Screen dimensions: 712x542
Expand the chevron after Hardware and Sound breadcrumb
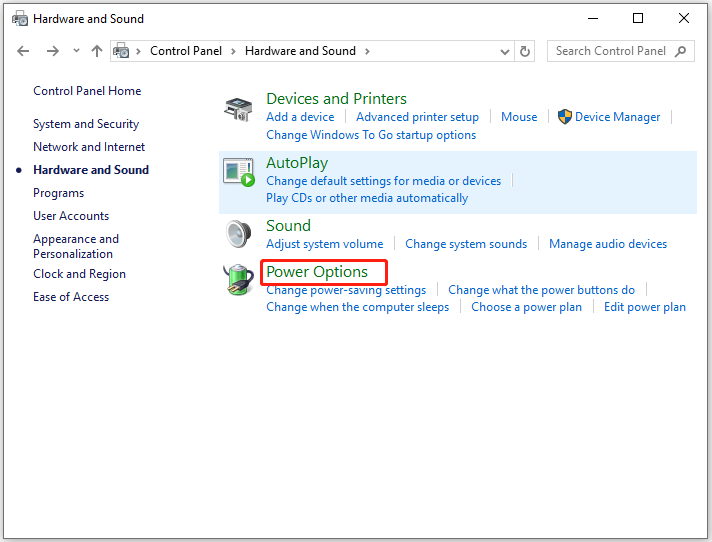coord(367,51)
